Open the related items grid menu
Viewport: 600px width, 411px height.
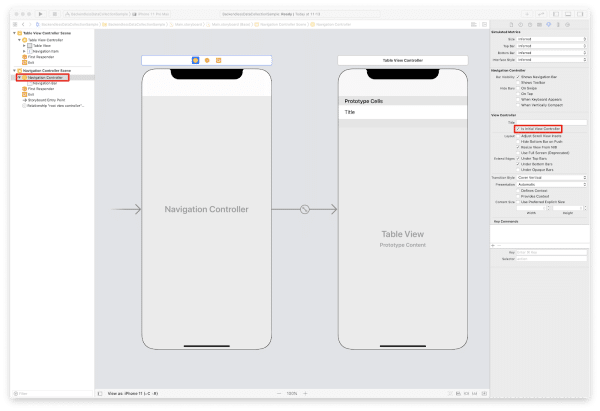(15, 24)
